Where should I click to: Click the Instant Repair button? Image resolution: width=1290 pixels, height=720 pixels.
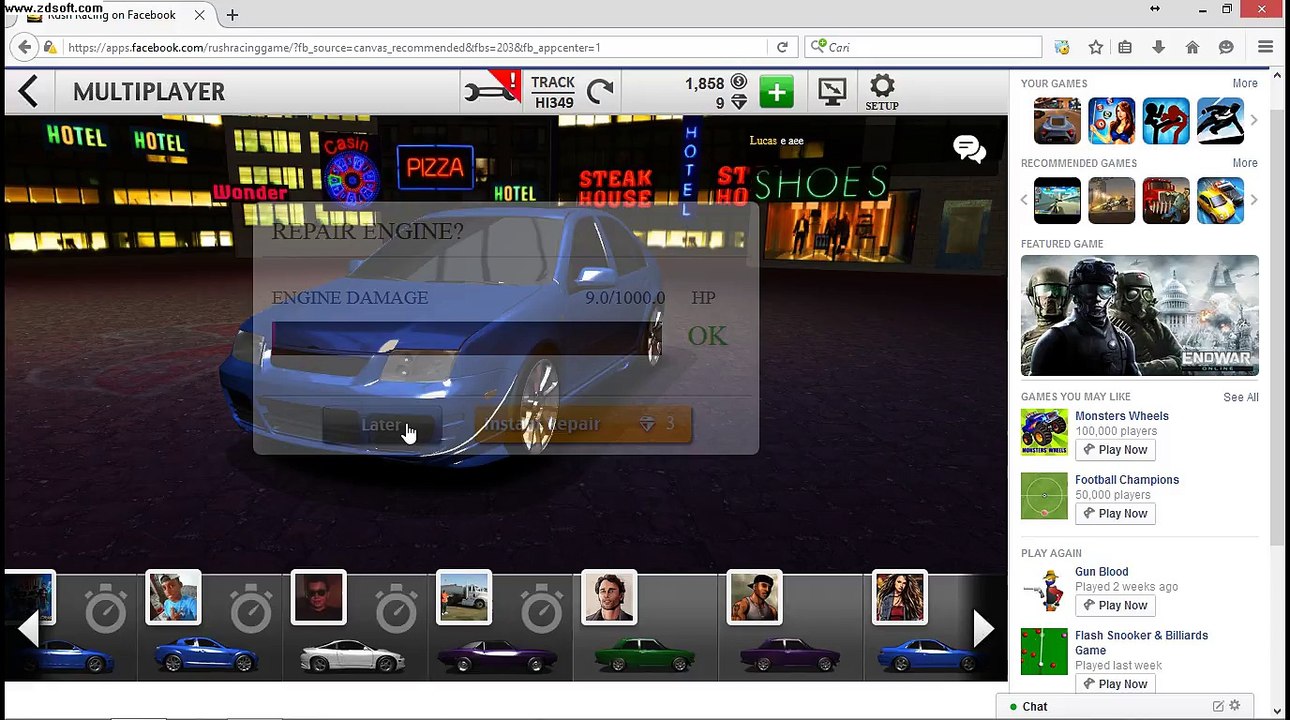(582, 424)
